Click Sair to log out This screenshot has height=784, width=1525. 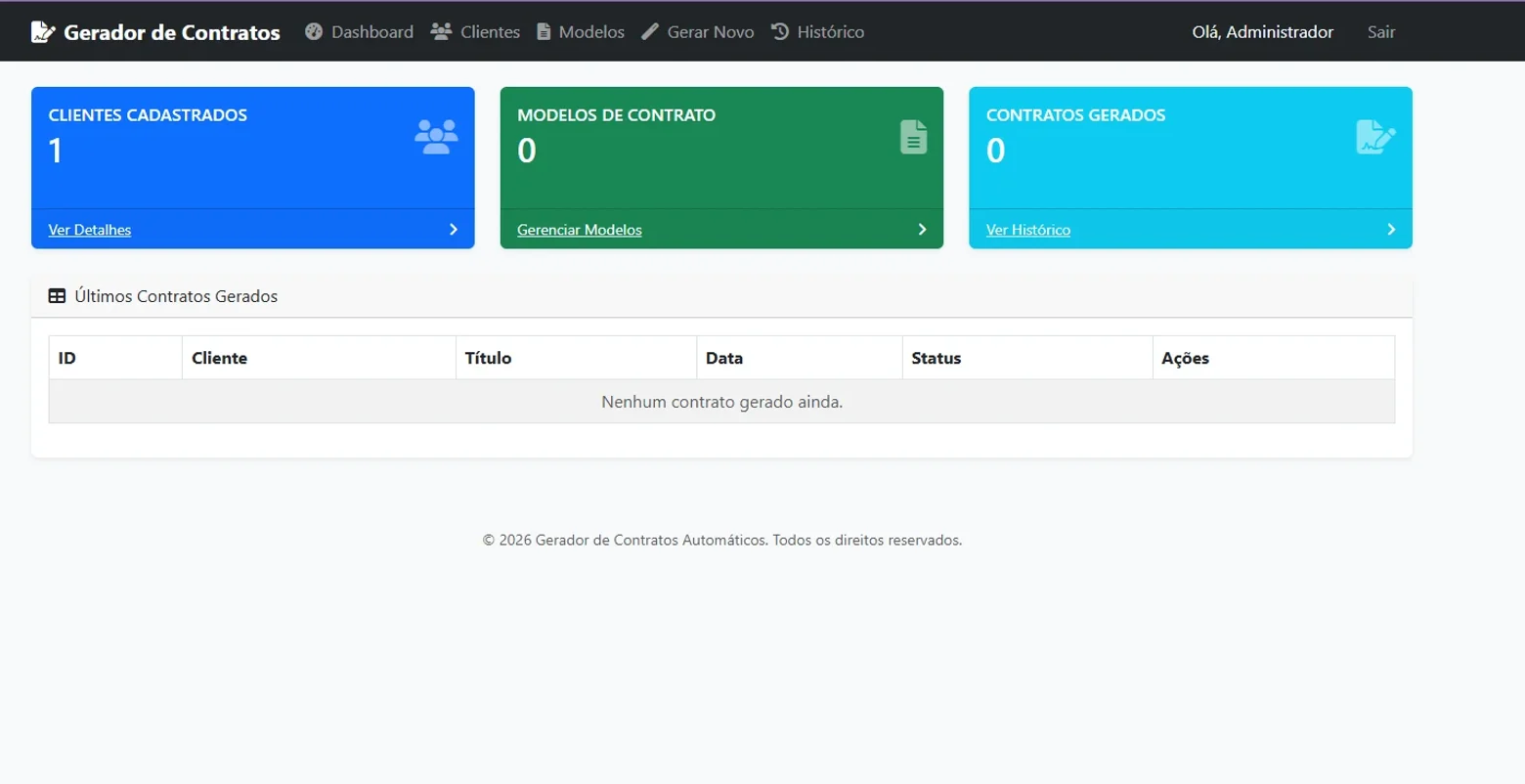point(1381,32)
